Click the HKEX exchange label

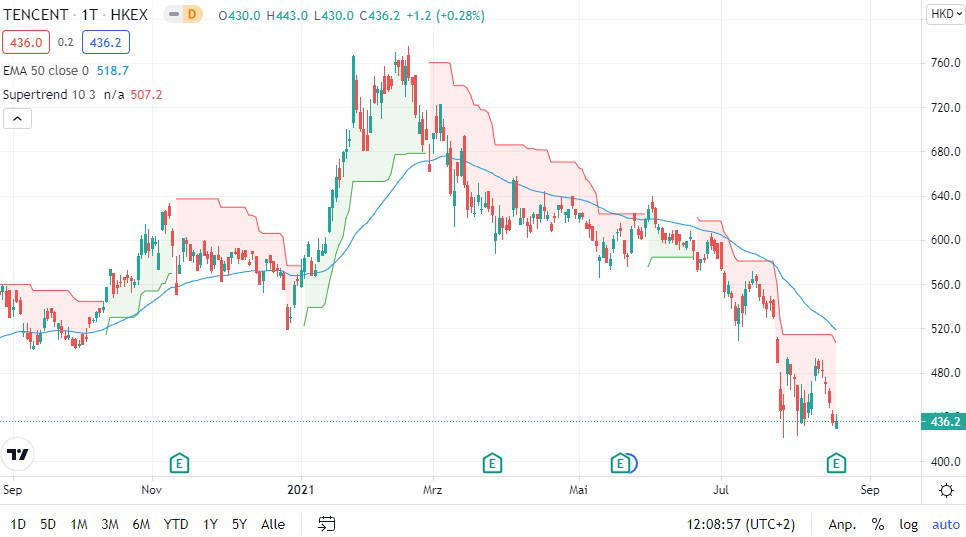[129, 15]
